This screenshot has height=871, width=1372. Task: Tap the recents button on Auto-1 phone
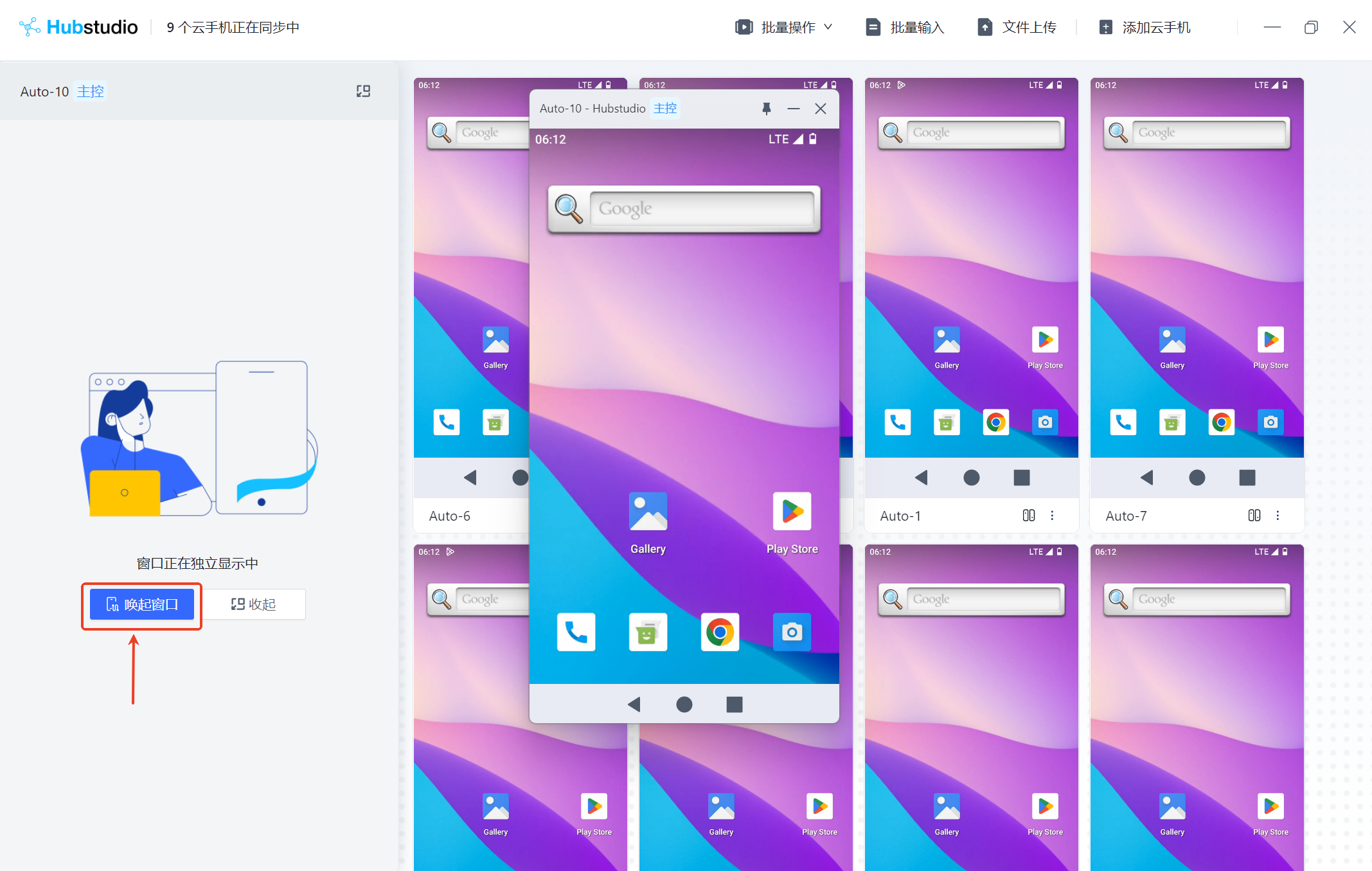[1022, 478]
